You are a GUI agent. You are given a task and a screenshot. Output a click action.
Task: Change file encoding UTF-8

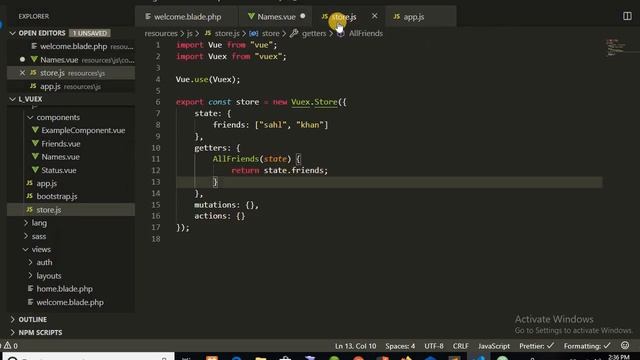(x=433, y=346)
